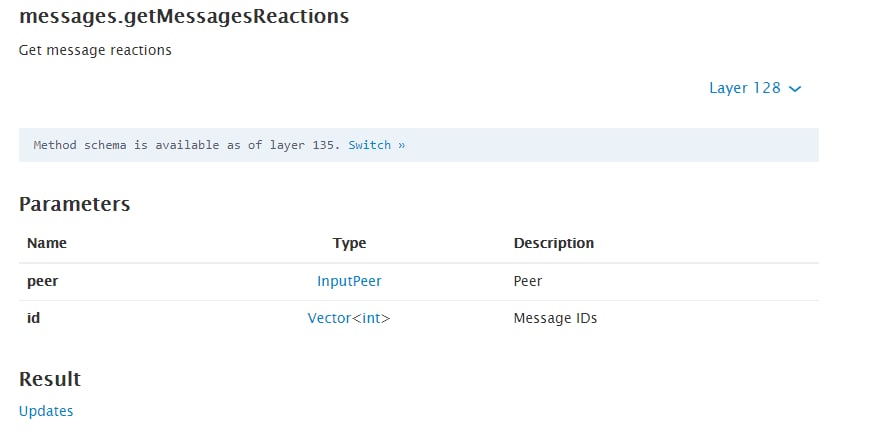Click the Type column header
Viewport: 890px width, 437px height.
pos(349,243)
